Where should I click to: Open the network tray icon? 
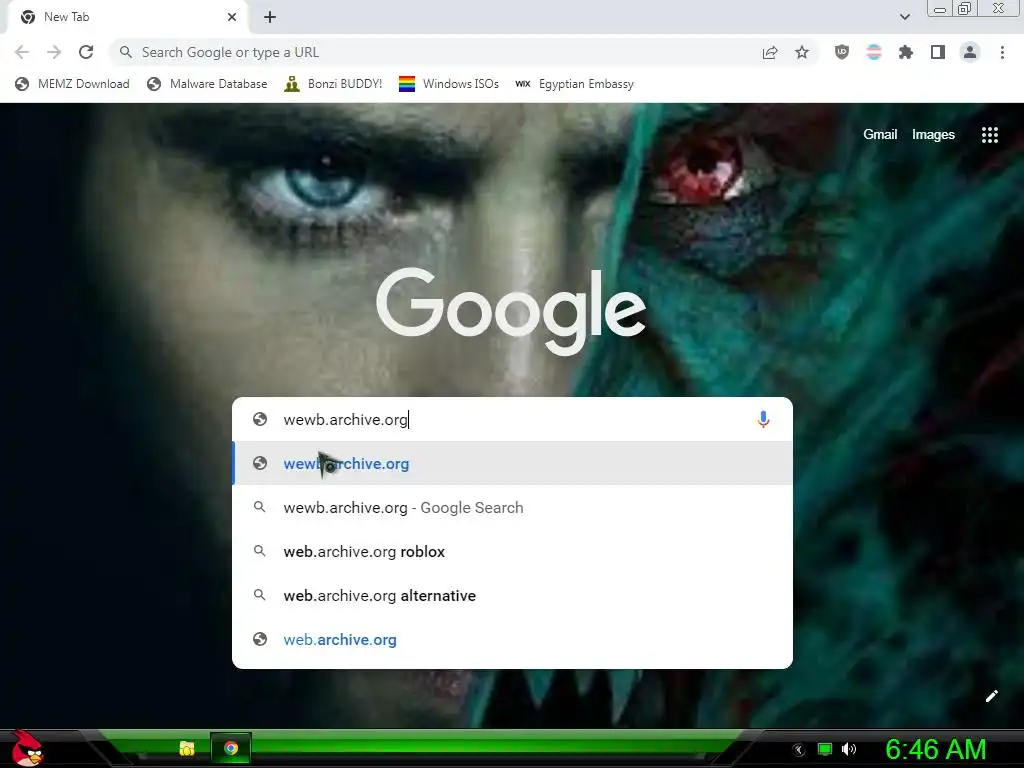[825, 749]
